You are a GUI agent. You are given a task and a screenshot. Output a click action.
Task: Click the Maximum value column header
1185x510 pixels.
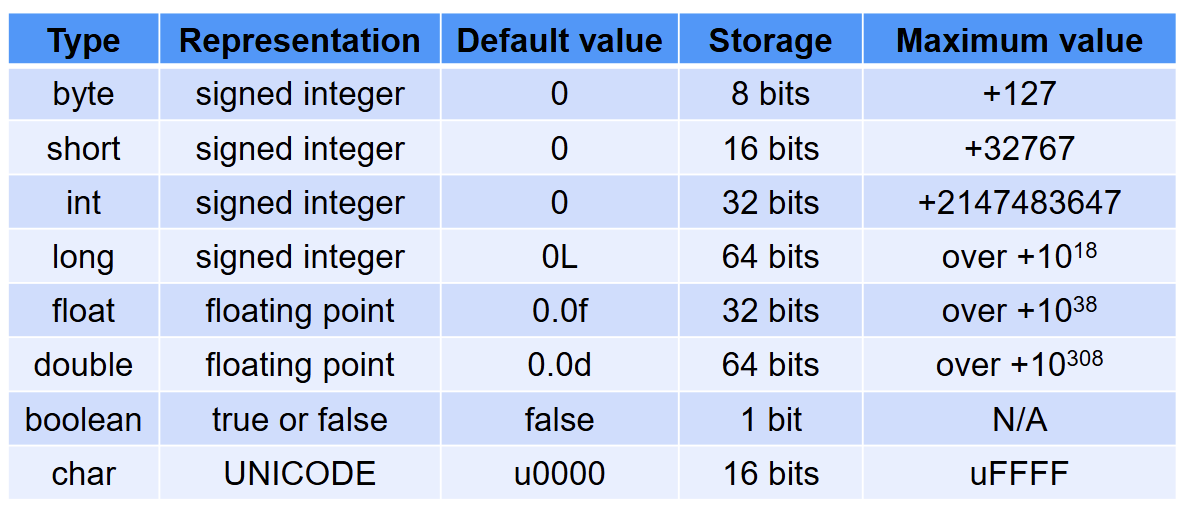[x=1019, y=41]
